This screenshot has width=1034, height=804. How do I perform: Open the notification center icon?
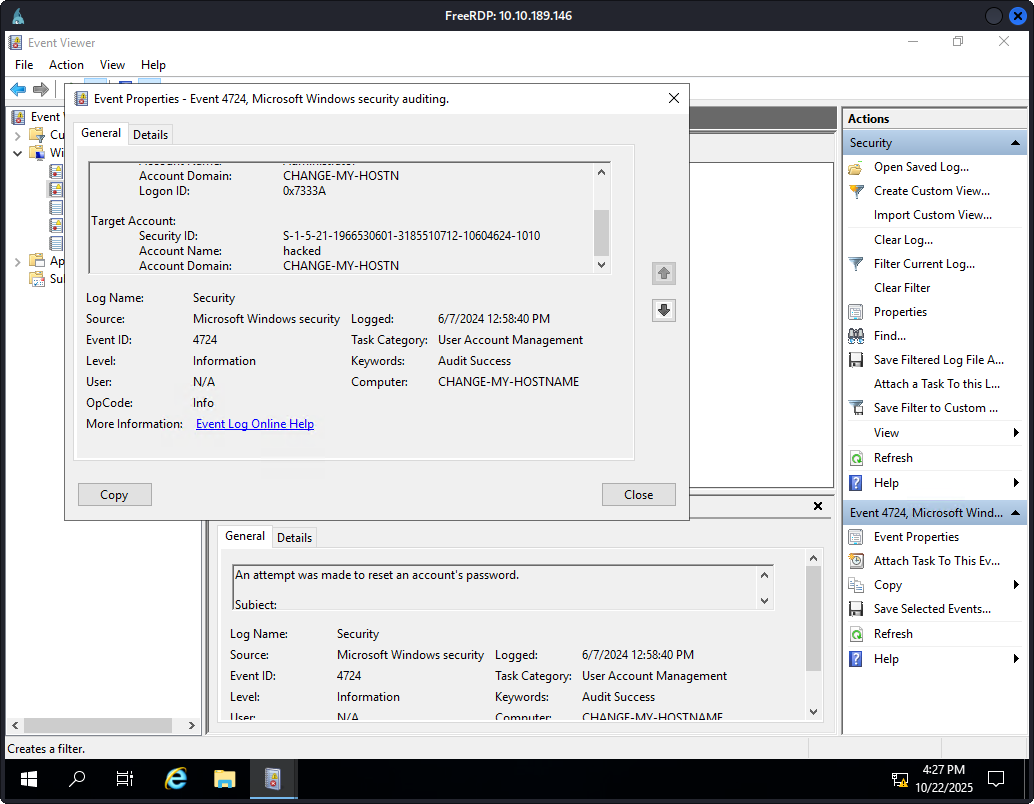(996, 779)
